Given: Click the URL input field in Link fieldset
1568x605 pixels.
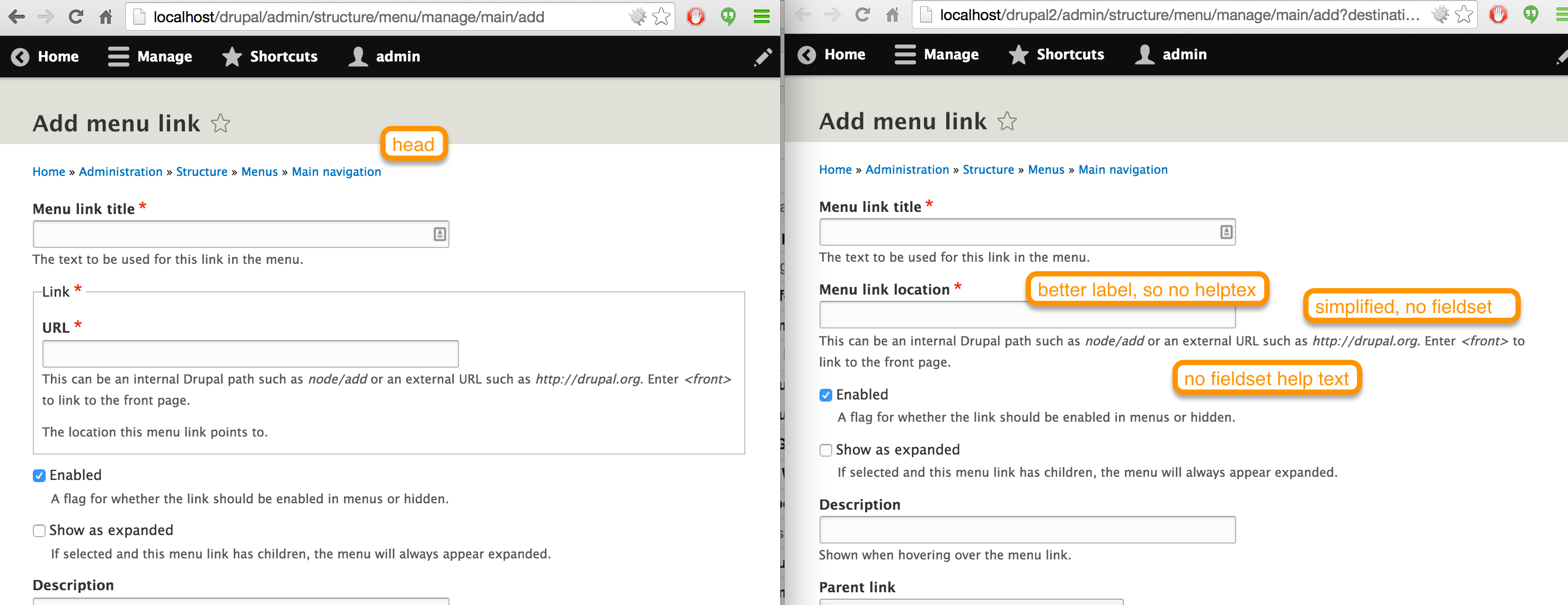Looking at the screenshot, I should coord(250,354).
